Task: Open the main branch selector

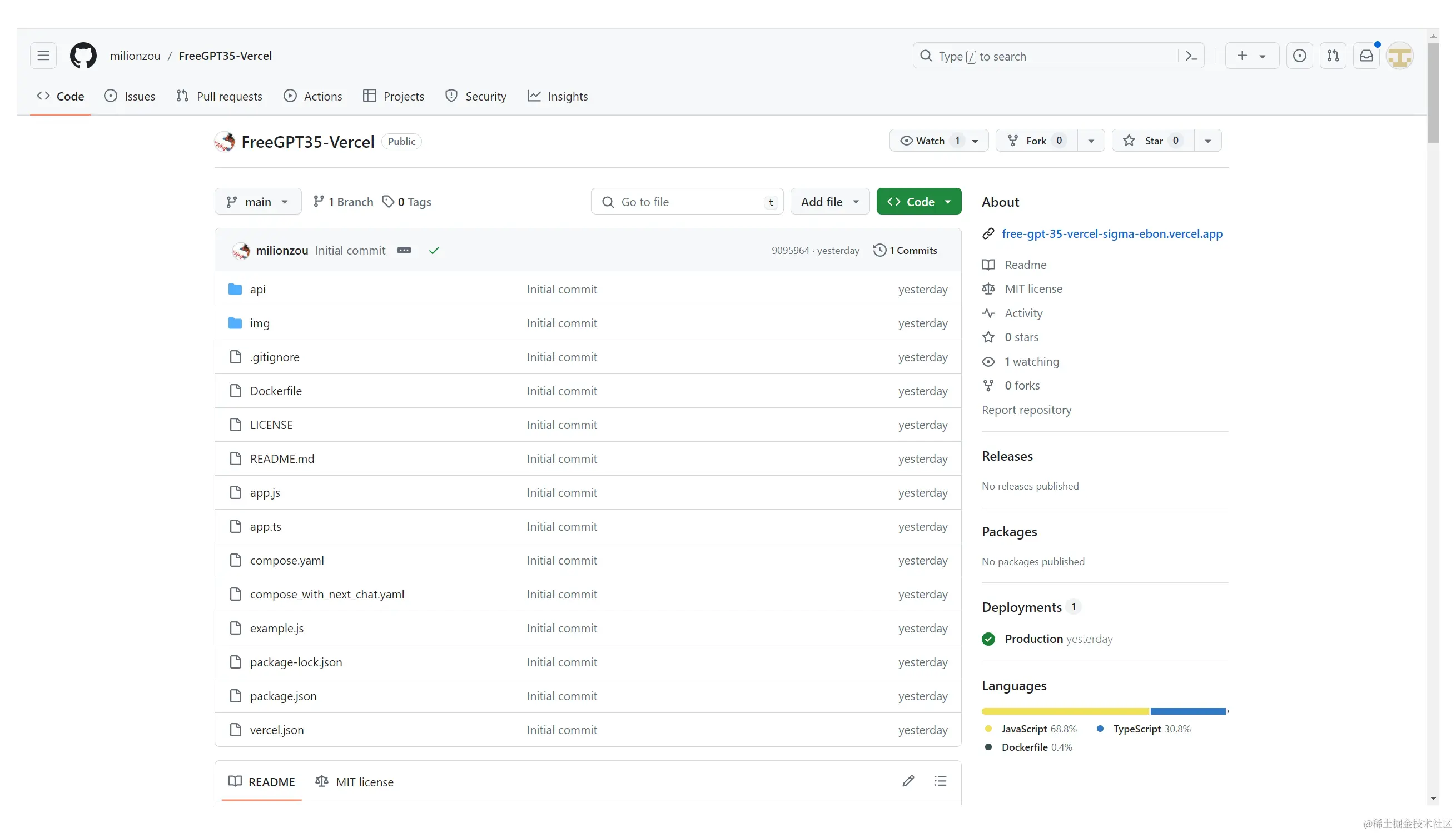Action: (x=257, y=201)
